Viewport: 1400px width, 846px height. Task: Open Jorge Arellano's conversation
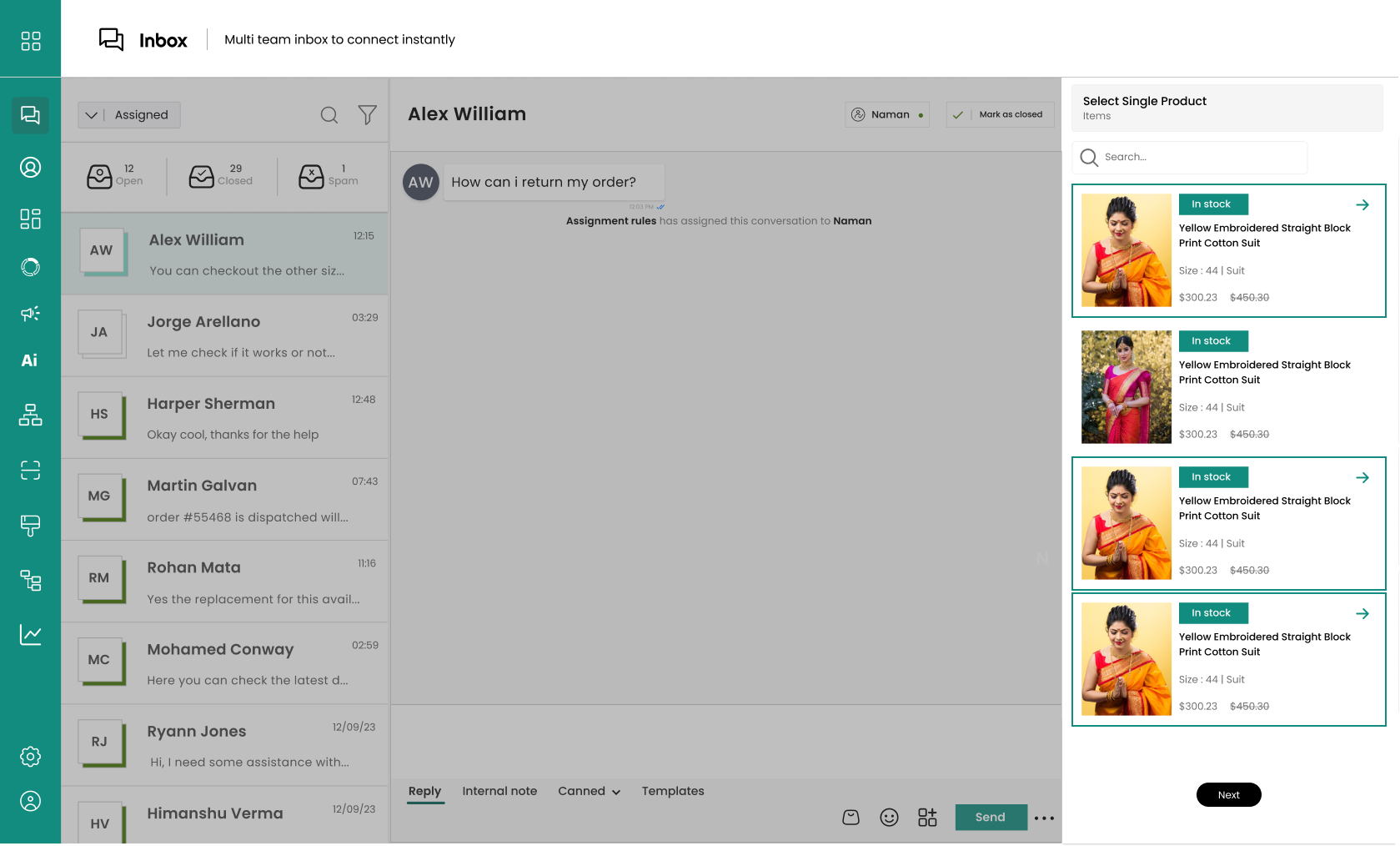pyautogui.click(x=225, y=335)
